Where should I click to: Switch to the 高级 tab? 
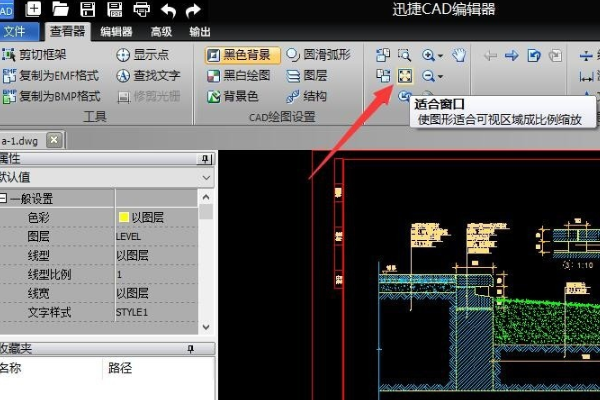[161, 32]
